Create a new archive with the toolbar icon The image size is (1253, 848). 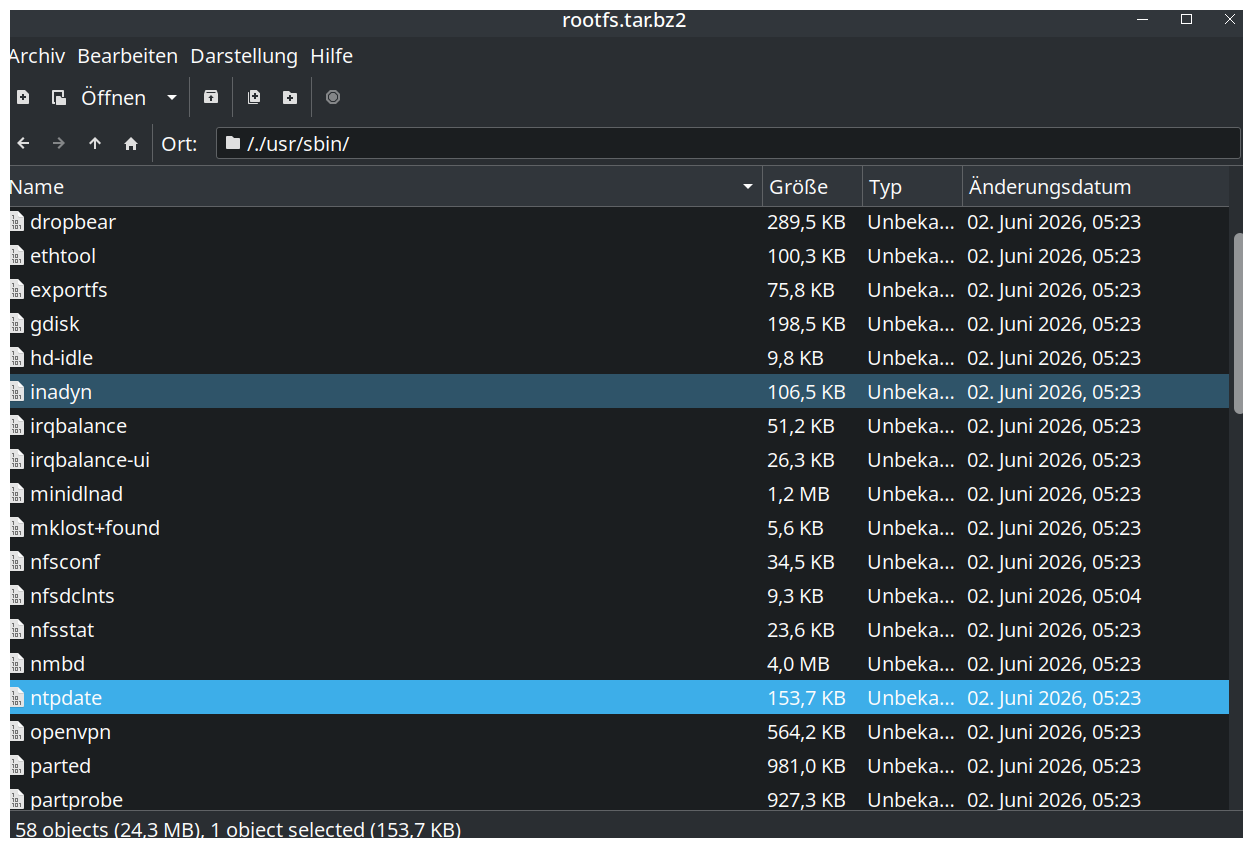tap(23, 97)
